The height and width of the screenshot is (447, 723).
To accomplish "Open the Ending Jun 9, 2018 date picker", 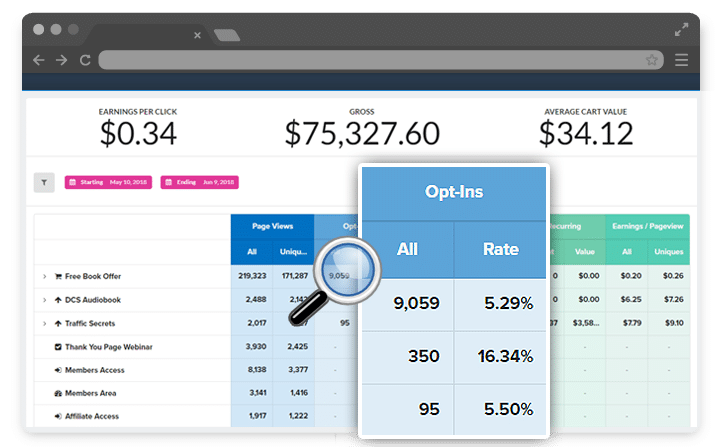I will 200,182.
